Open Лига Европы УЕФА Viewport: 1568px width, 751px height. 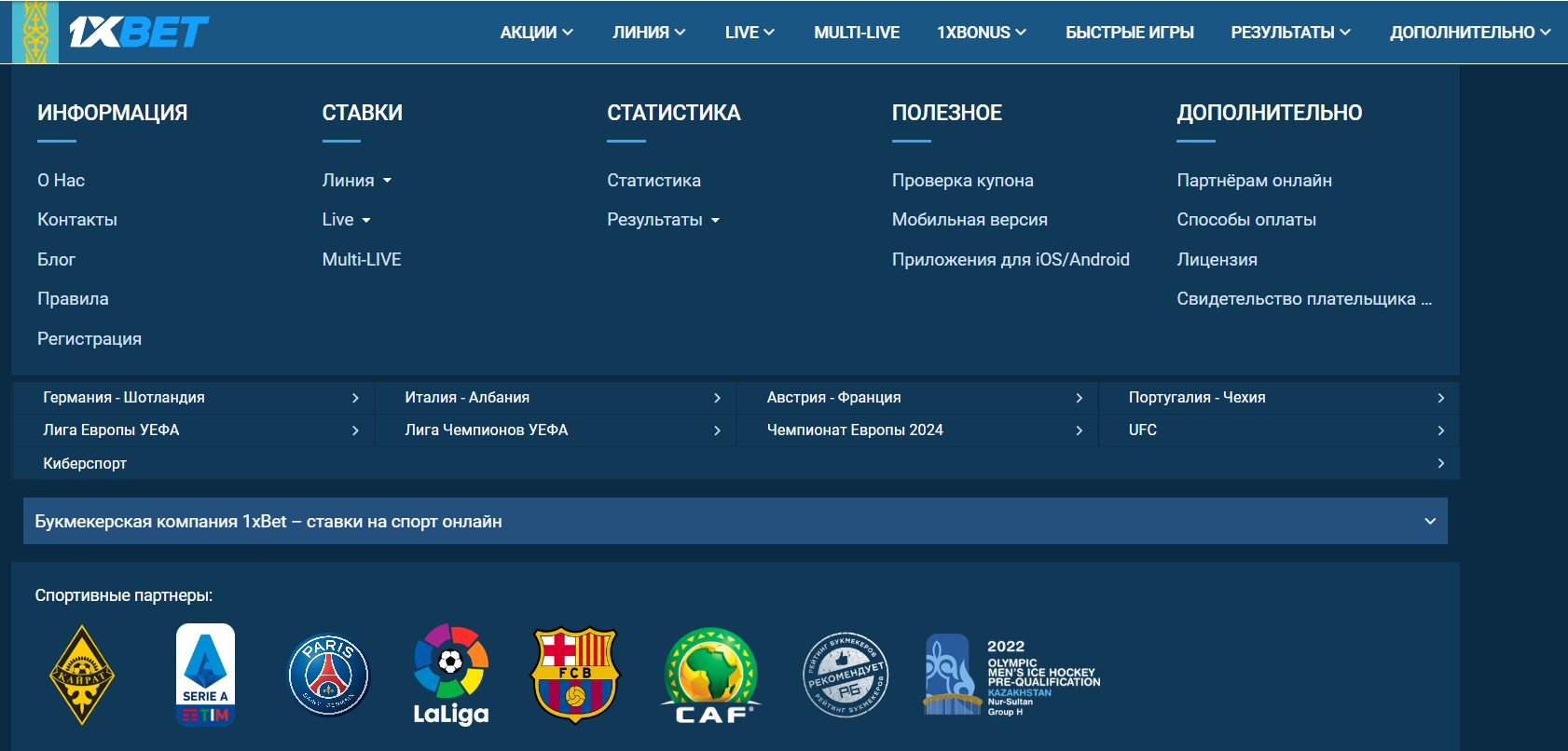click(193, 430)
